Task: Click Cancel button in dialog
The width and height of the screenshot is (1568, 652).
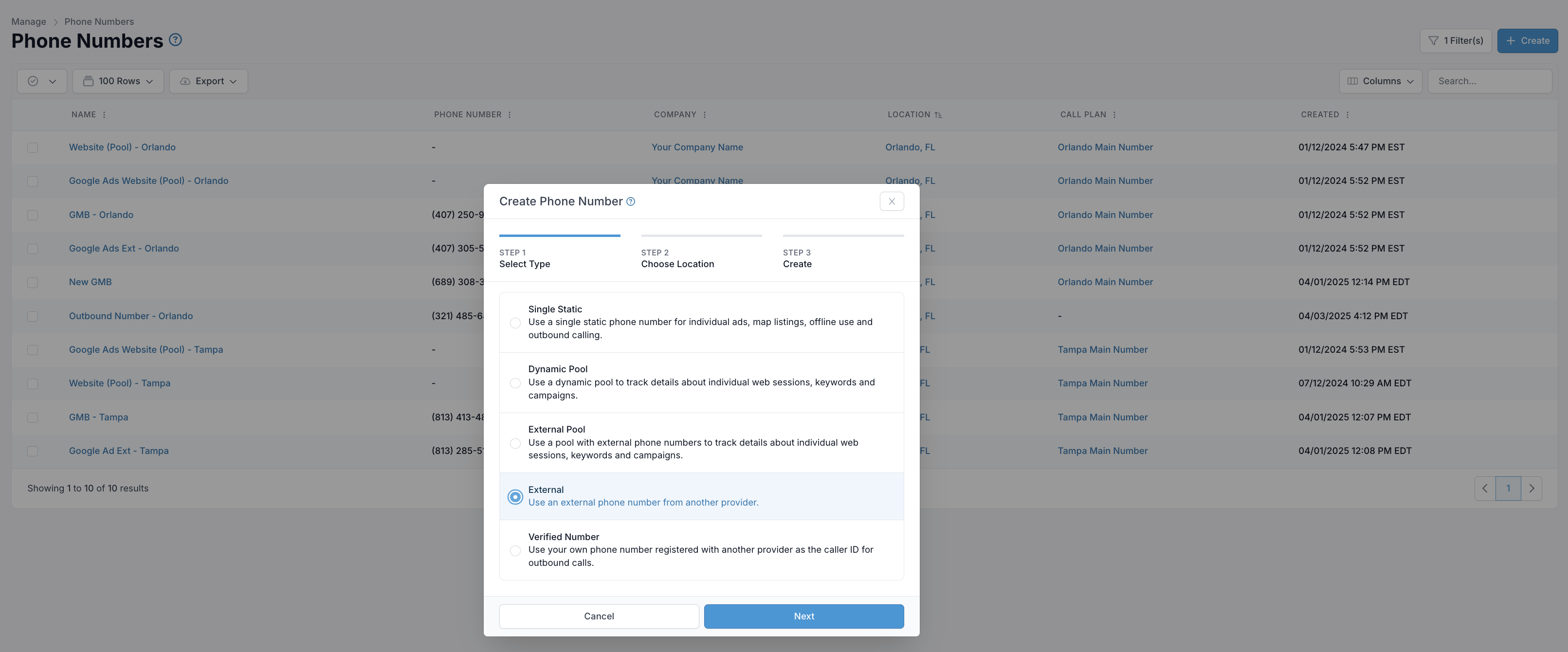Action: coord(599,616)
